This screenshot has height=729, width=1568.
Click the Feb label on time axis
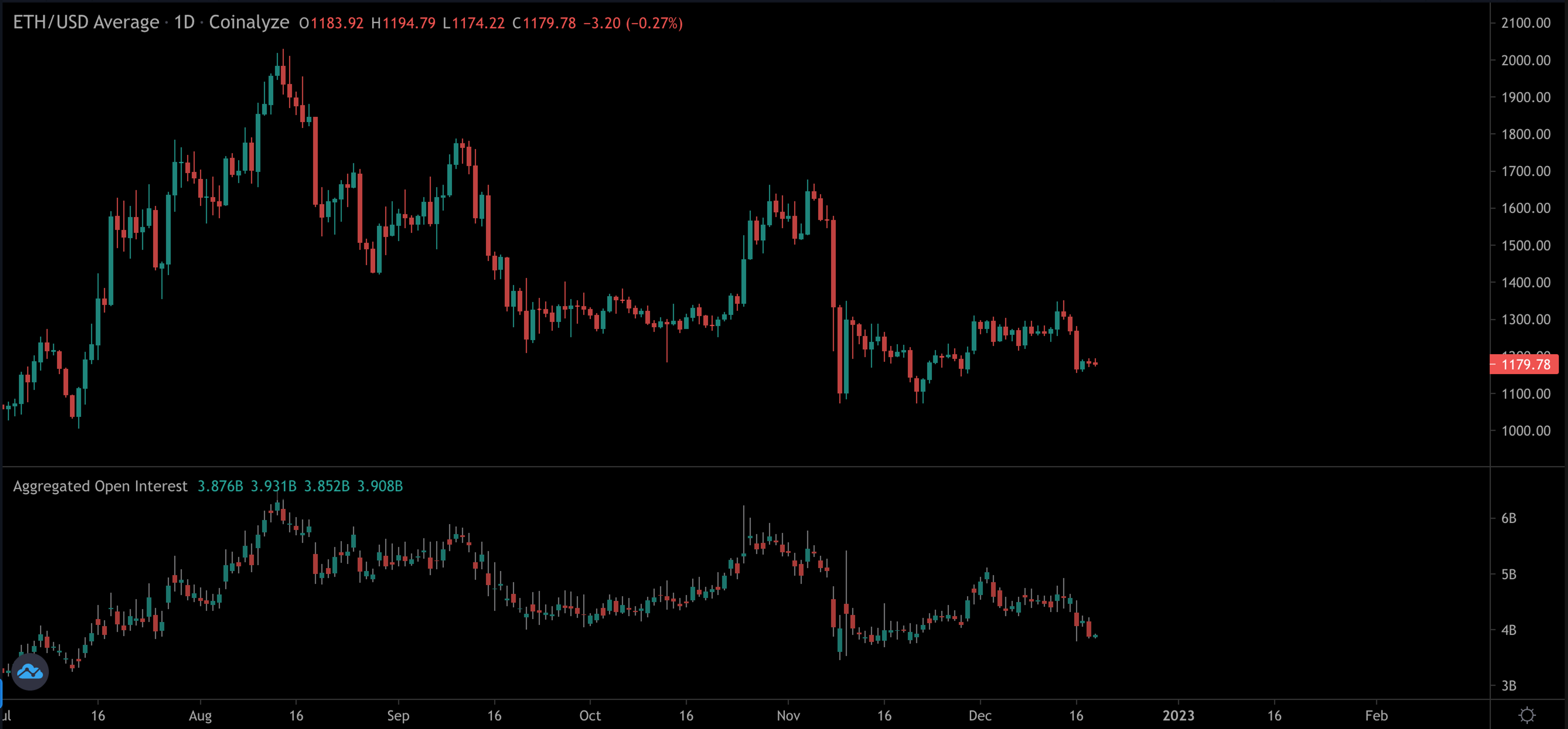(1376, 716)
